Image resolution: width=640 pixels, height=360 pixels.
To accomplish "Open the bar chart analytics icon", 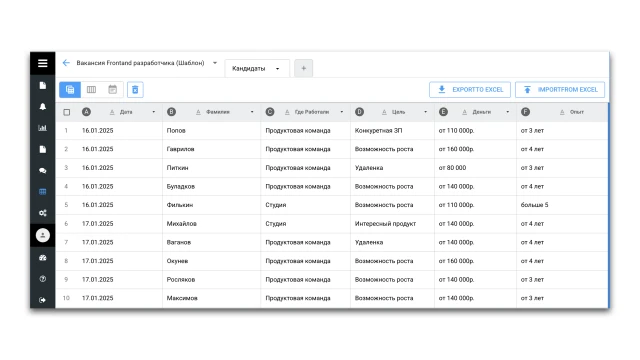I will 42,128.
